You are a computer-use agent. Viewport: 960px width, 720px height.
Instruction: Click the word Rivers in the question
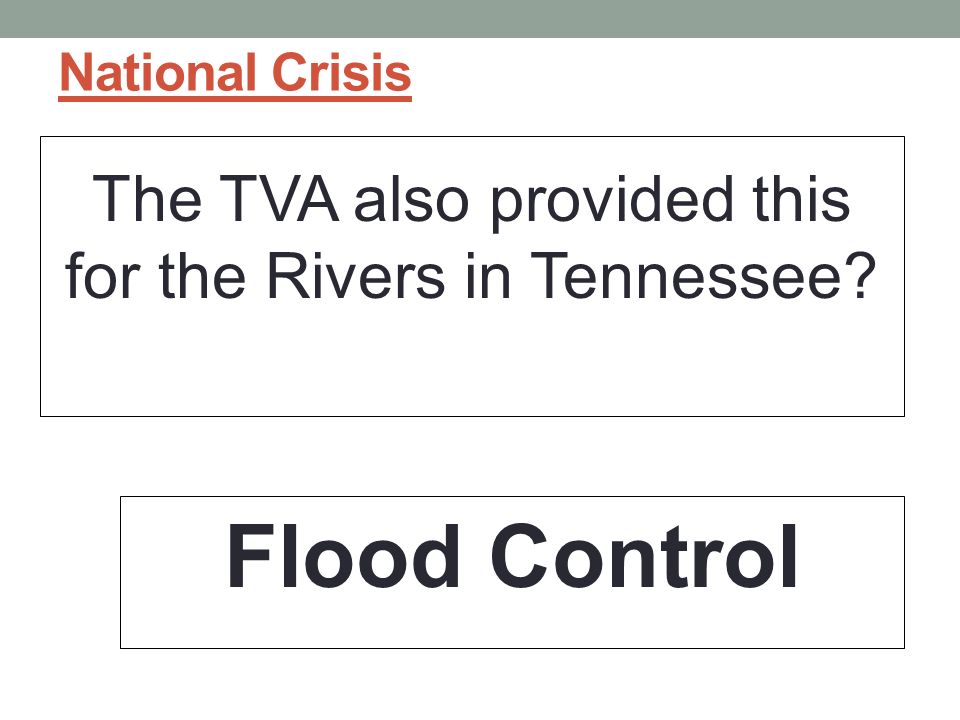[356, 276]
